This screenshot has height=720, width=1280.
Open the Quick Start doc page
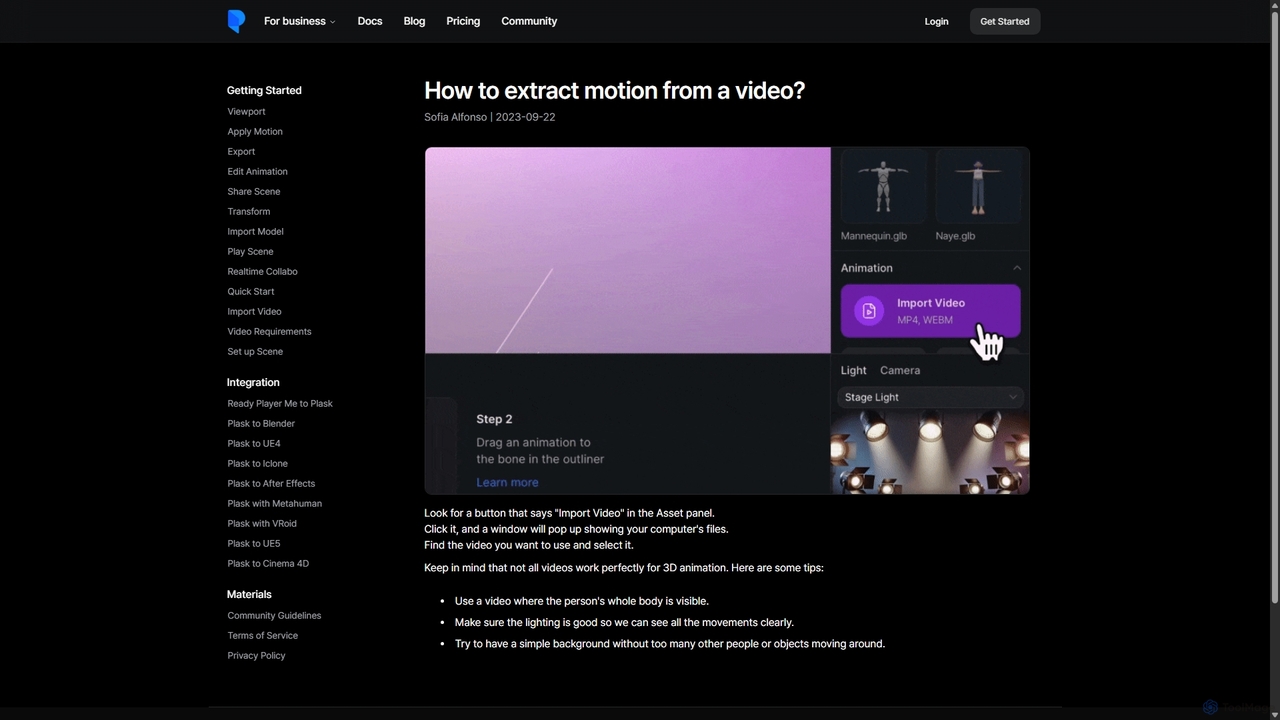(251, 292)
